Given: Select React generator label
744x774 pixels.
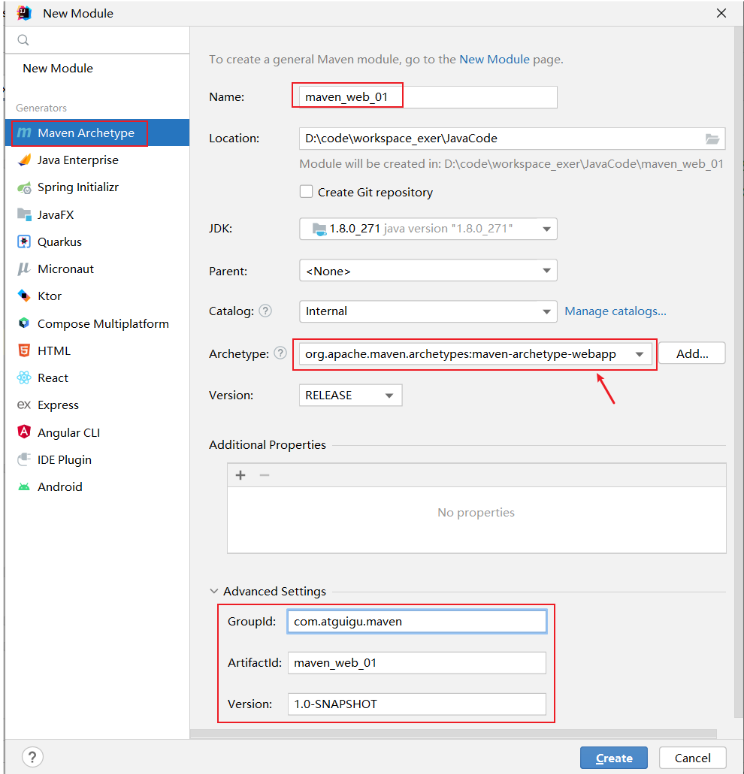Looking at the screenshot, I should (53, 378).
